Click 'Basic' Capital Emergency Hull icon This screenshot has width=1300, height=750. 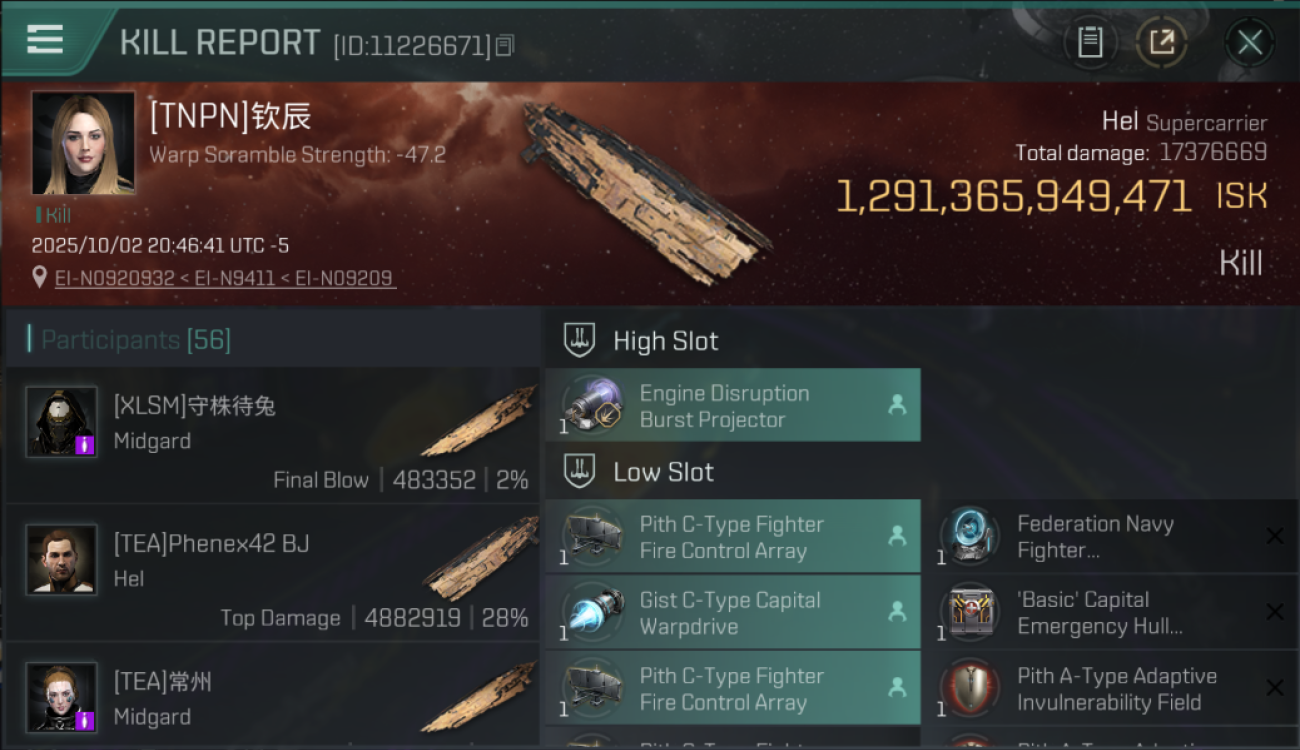970,613
